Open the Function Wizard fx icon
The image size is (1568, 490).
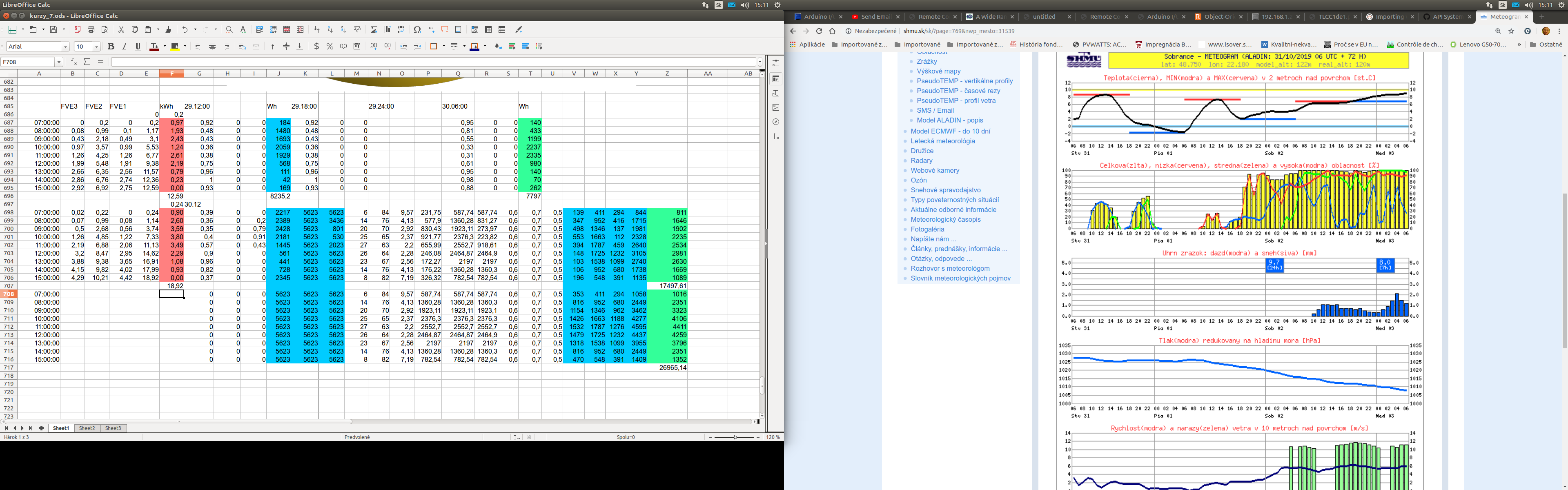(73, 62)
